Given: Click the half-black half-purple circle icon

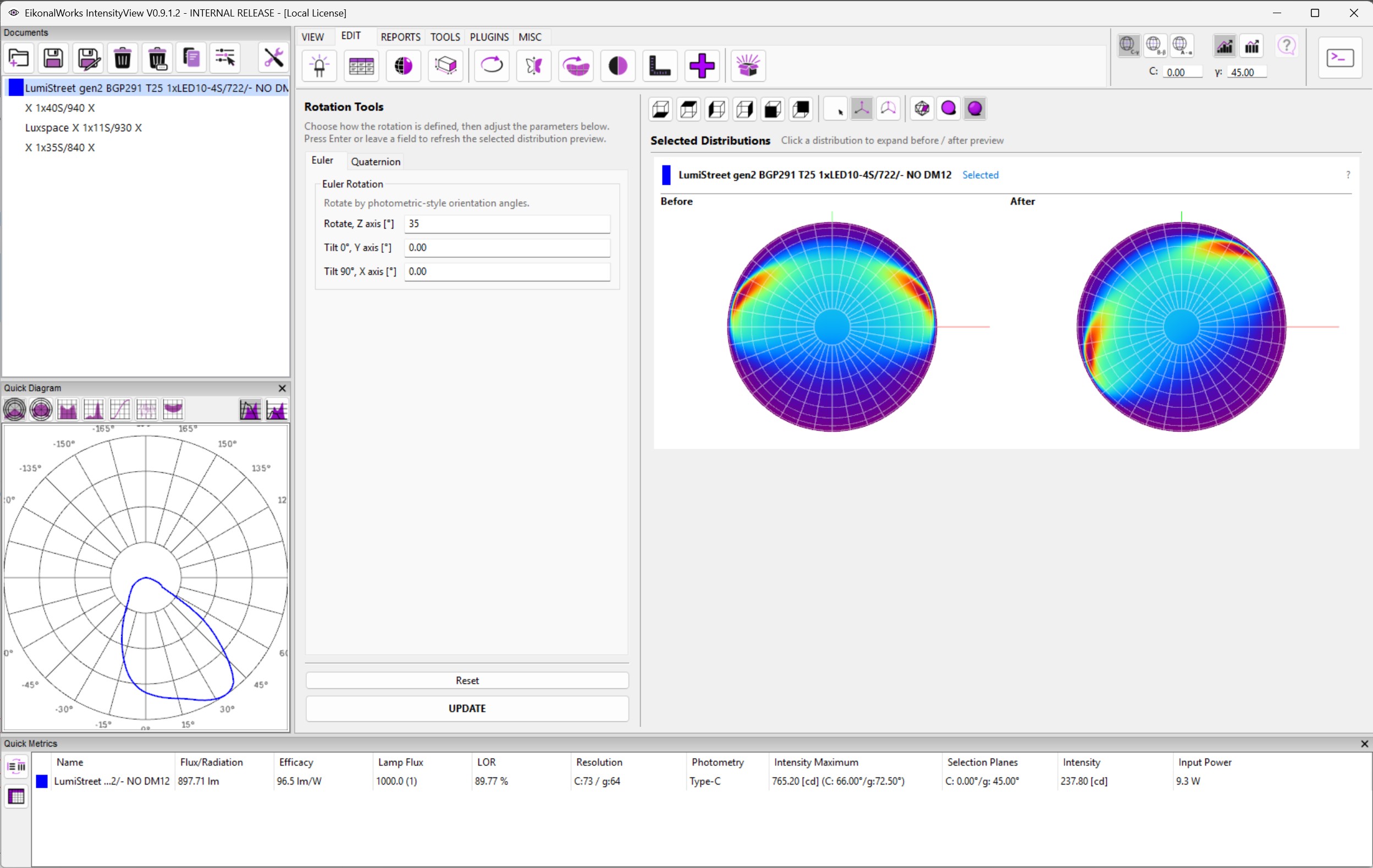Looking at the screenshot, I should 618,65.
